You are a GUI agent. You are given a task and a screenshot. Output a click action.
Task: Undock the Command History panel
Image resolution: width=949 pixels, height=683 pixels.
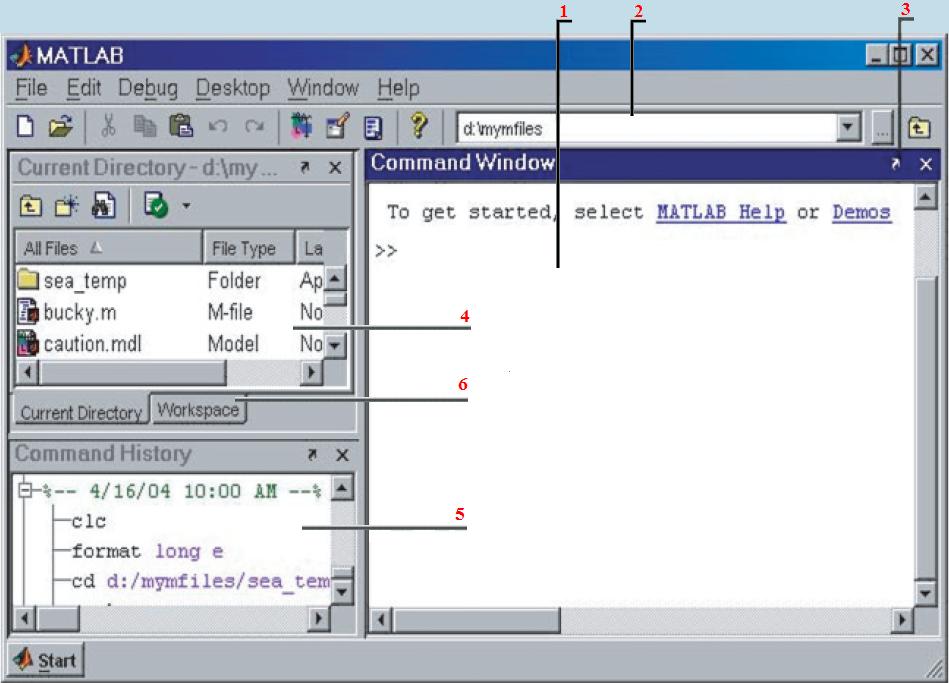coord(312,455)
